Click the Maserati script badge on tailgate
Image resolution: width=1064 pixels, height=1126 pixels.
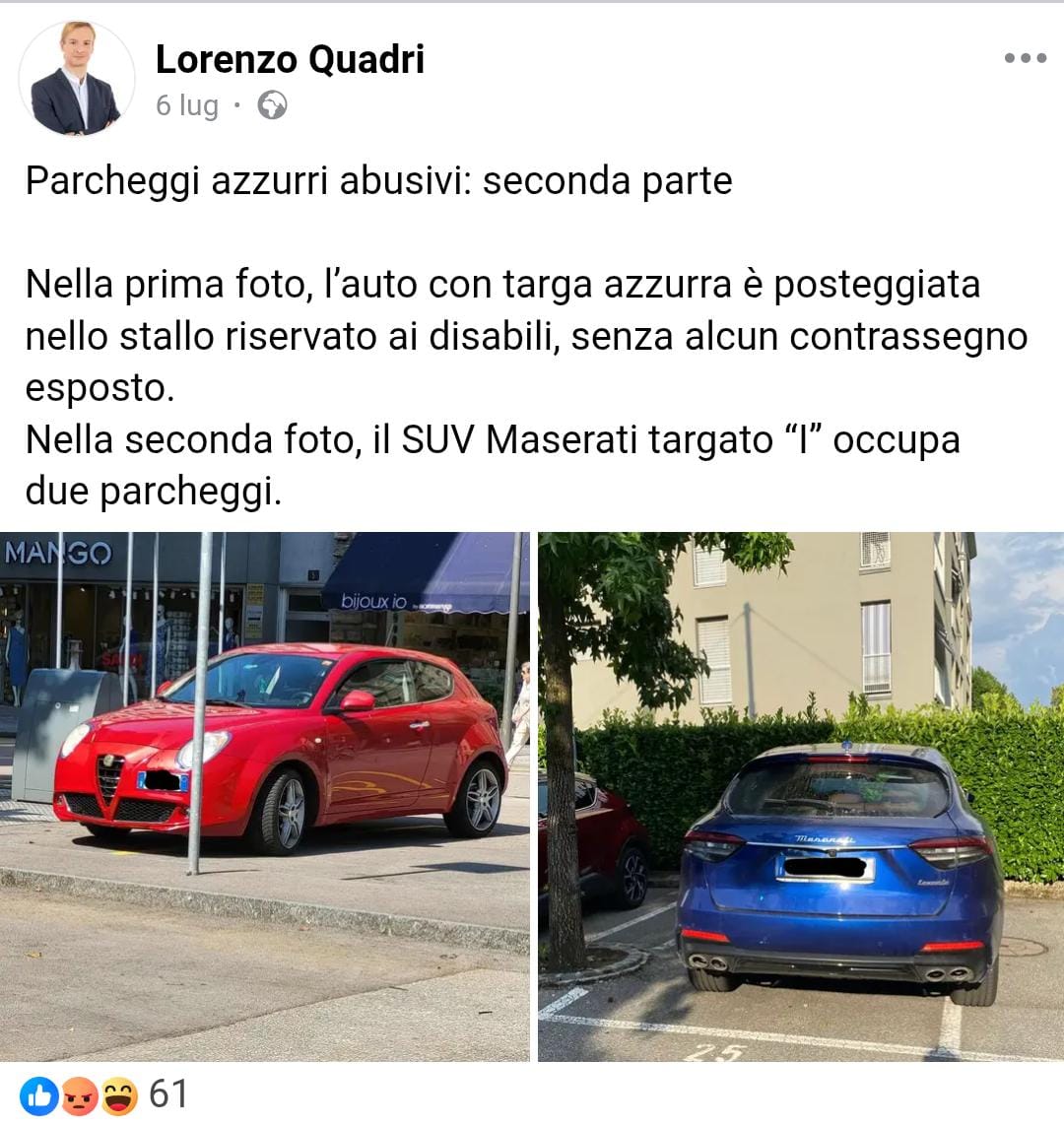tap(825, 839)
